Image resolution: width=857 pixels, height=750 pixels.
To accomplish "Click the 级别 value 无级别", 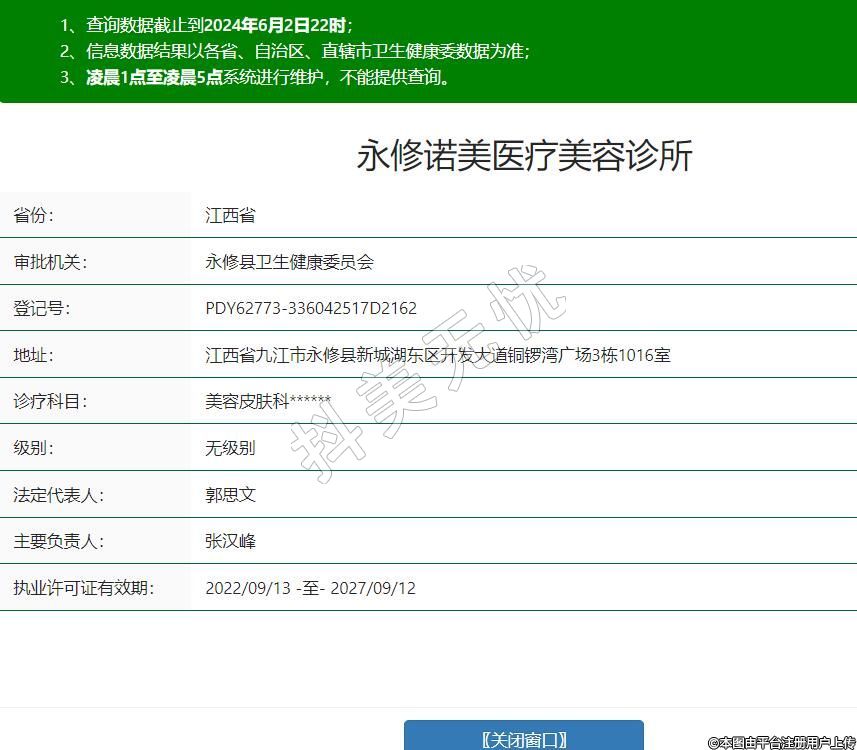I will pos(230,448).
